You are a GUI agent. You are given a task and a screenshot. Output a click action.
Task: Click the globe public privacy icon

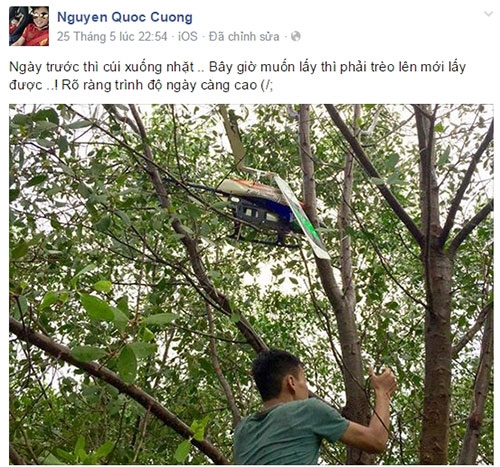pos(296,36)
